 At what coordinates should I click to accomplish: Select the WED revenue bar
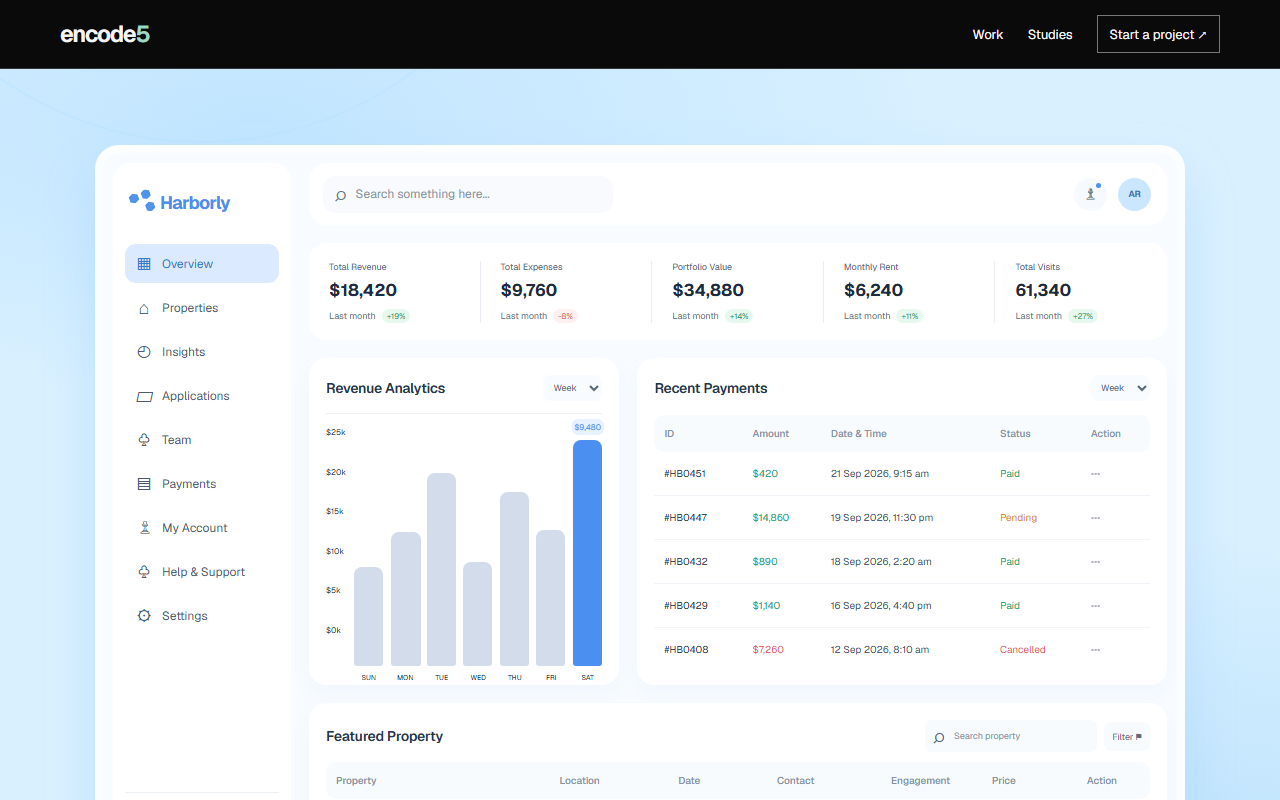pos(478,614)
